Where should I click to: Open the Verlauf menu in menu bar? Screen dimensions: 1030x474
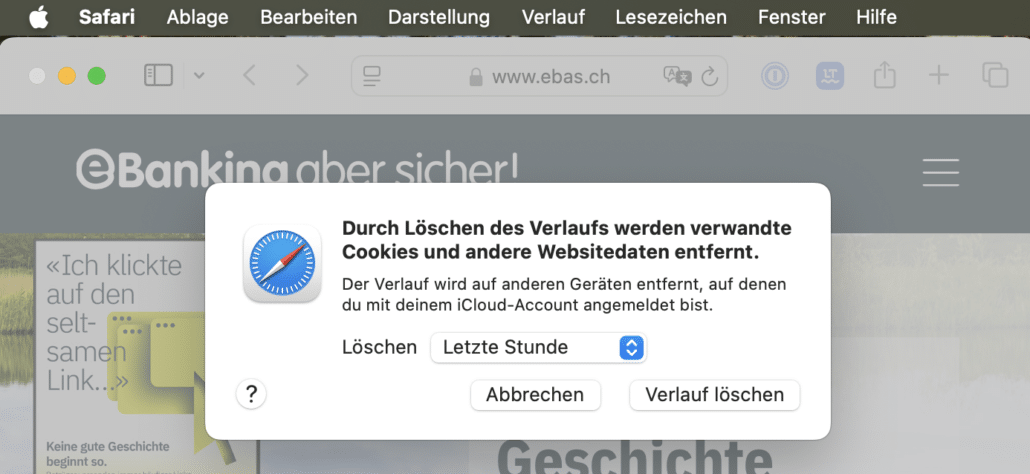coord(552,17)
